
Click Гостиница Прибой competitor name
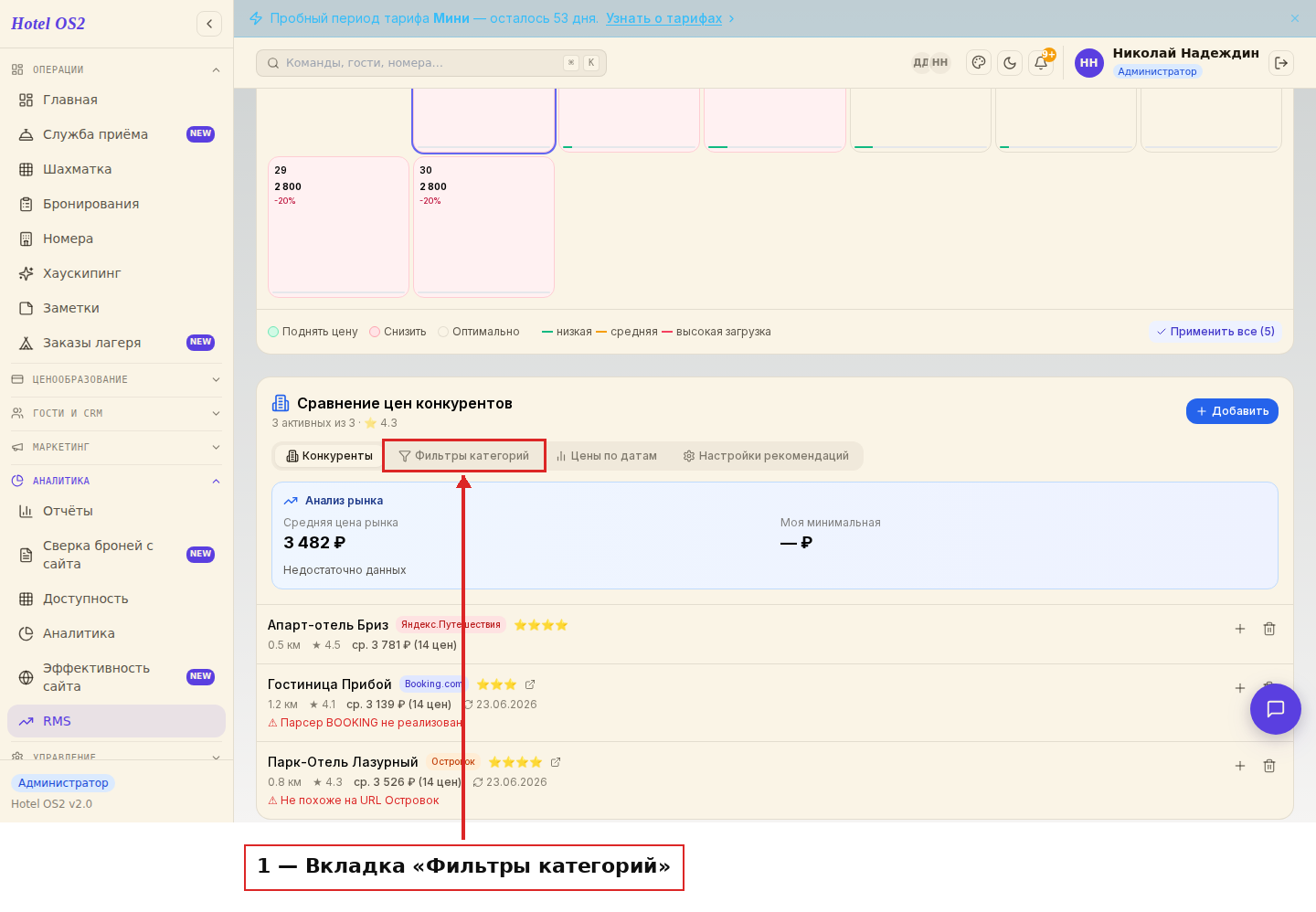point(330,684)
